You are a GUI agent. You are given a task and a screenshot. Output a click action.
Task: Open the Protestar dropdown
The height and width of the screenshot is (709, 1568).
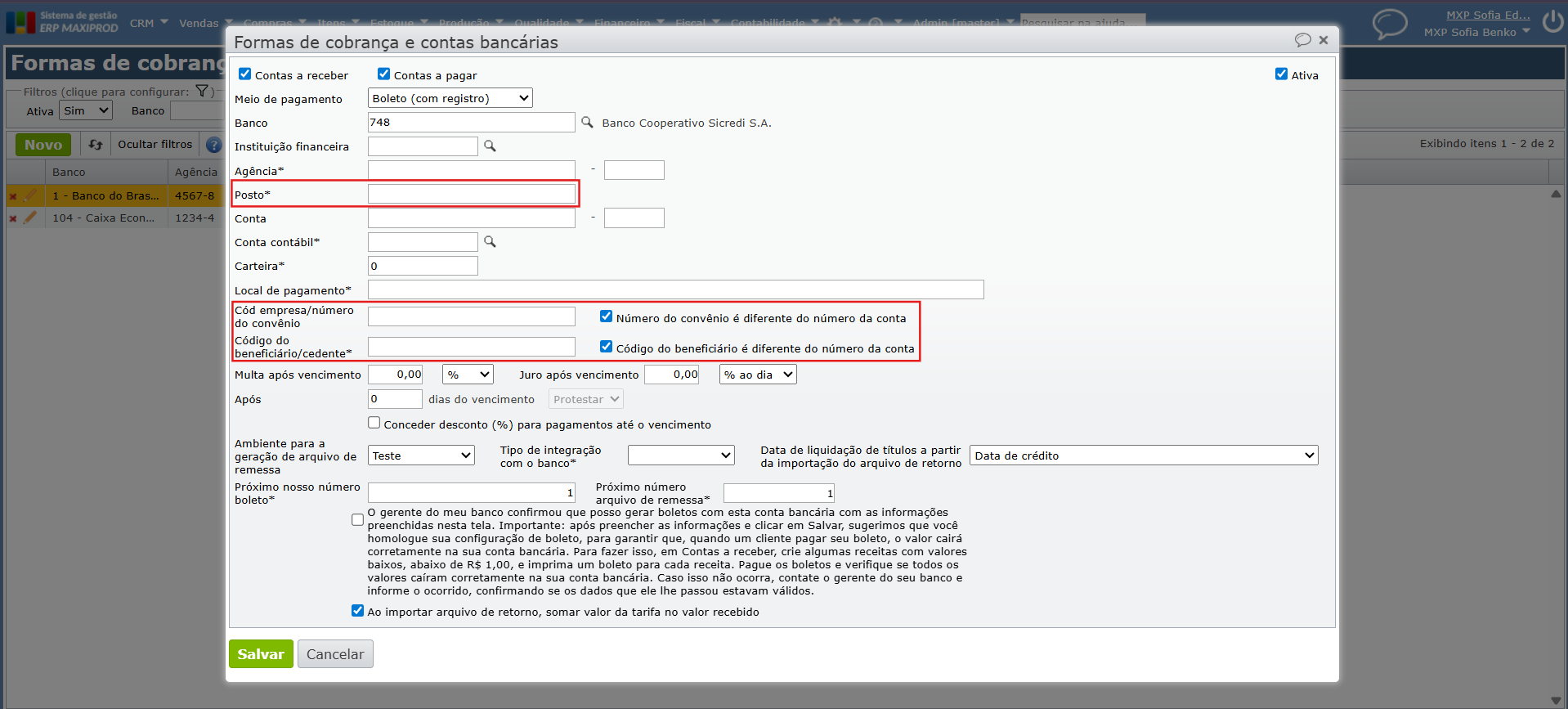pos(586,399)
